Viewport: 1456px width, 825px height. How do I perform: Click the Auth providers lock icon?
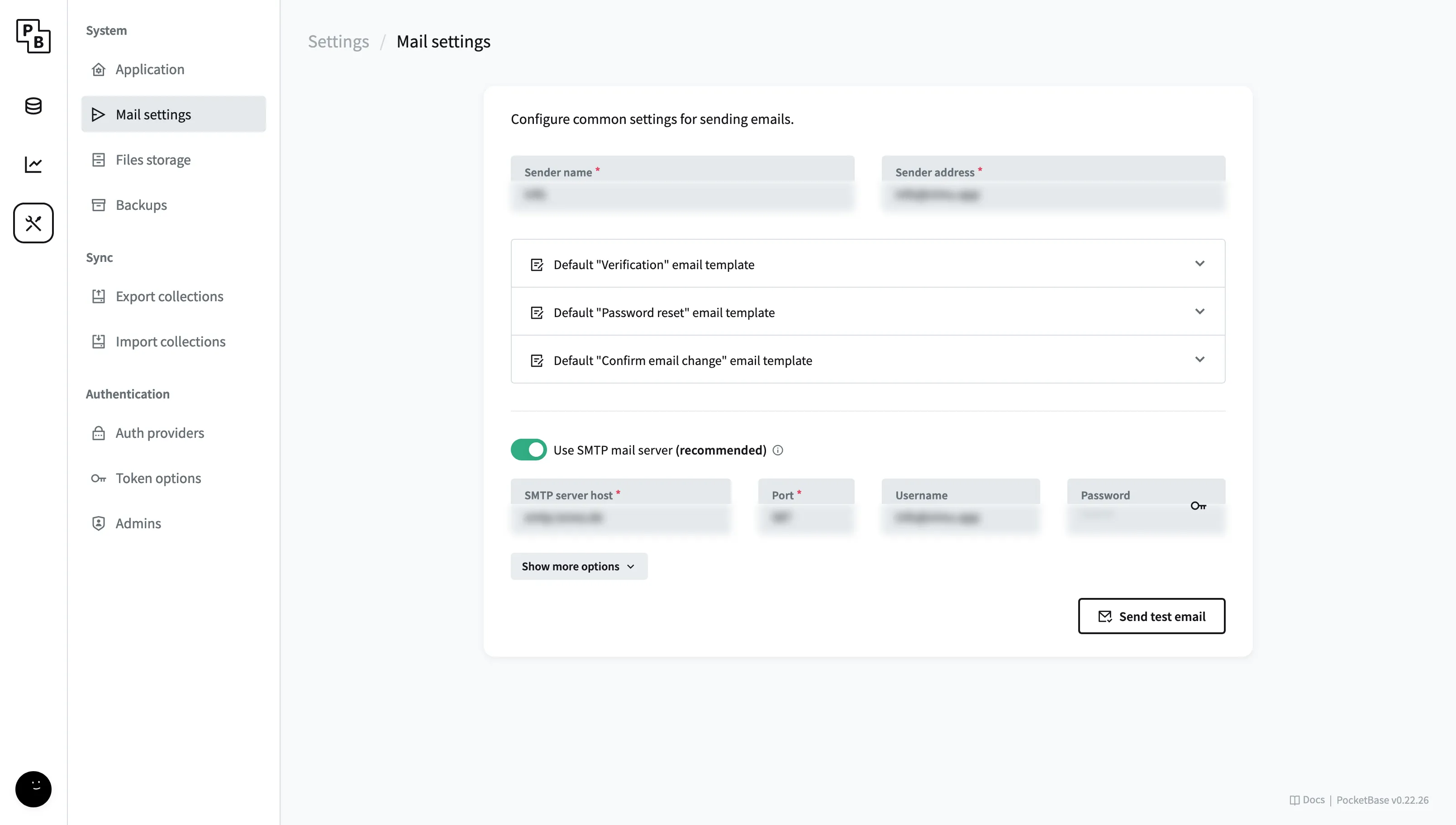[x=99, y=433]
